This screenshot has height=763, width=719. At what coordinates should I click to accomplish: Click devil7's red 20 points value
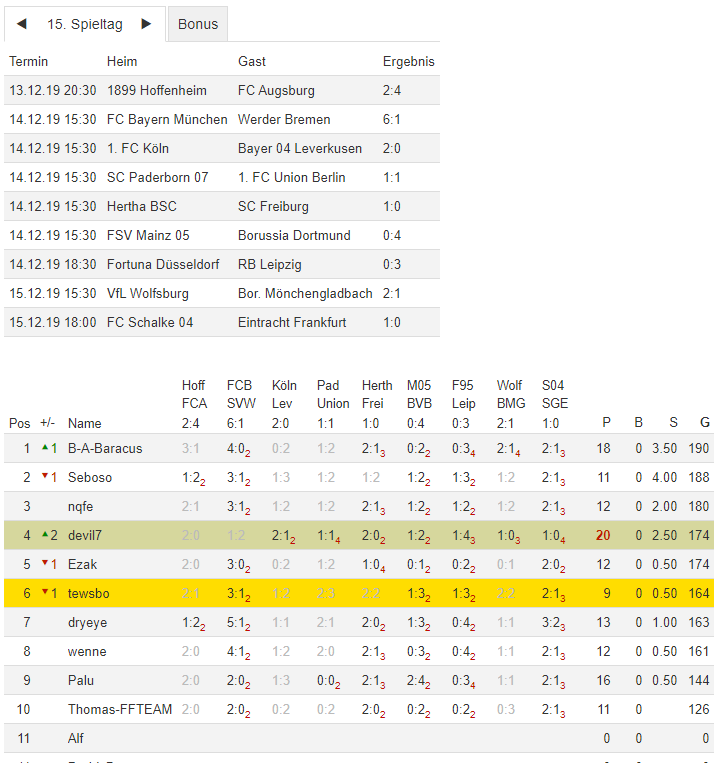[603, 535]
